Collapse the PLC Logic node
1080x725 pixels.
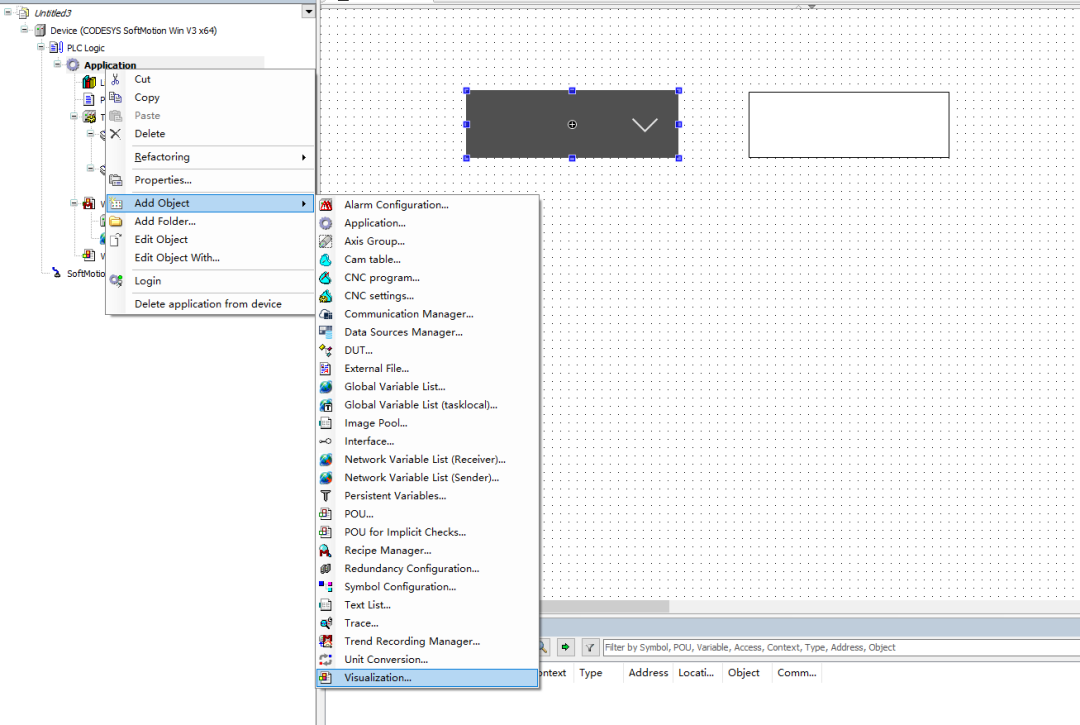coord(41,47)
